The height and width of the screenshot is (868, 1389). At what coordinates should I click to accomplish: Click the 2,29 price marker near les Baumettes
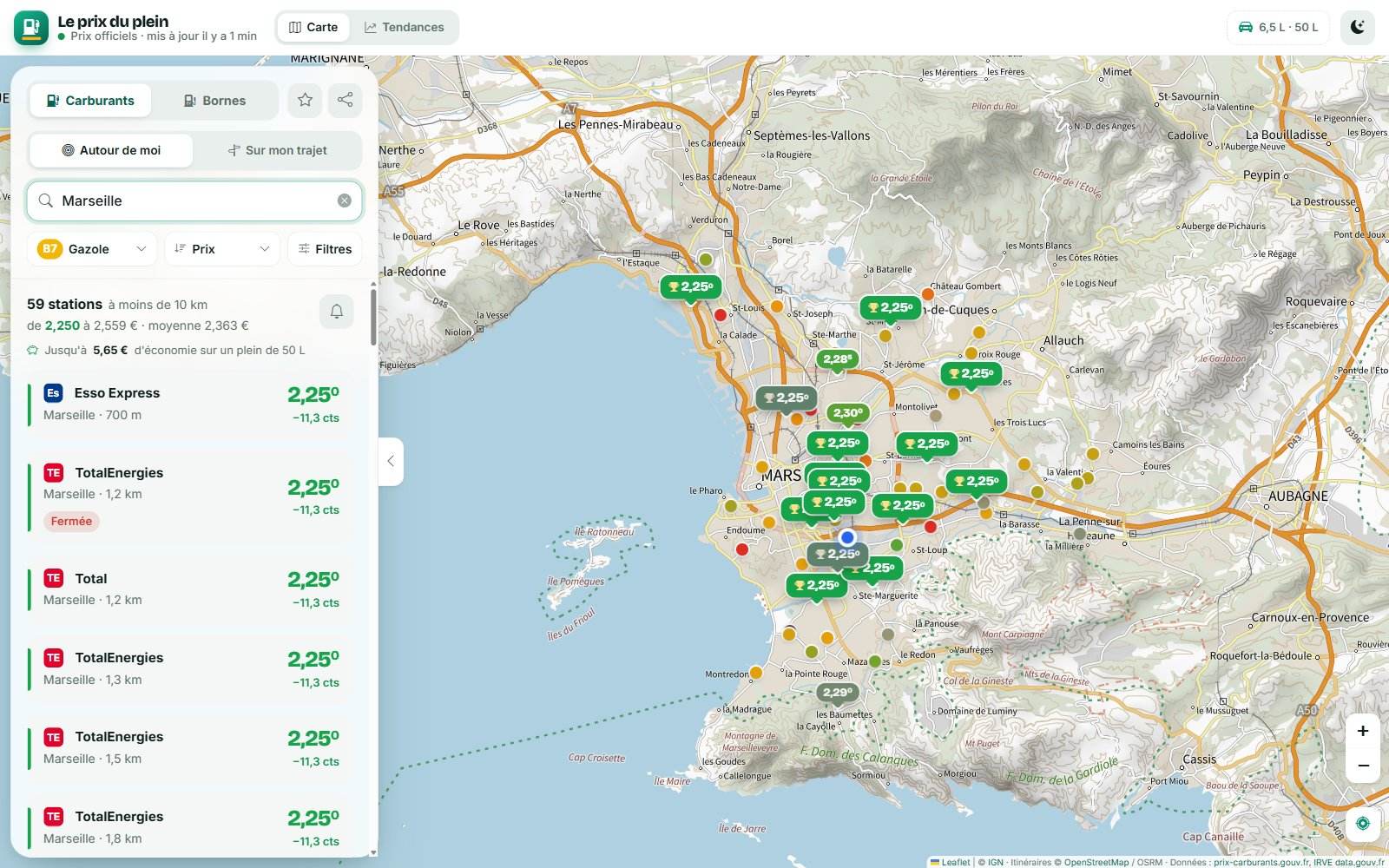[x=837, y=693]
